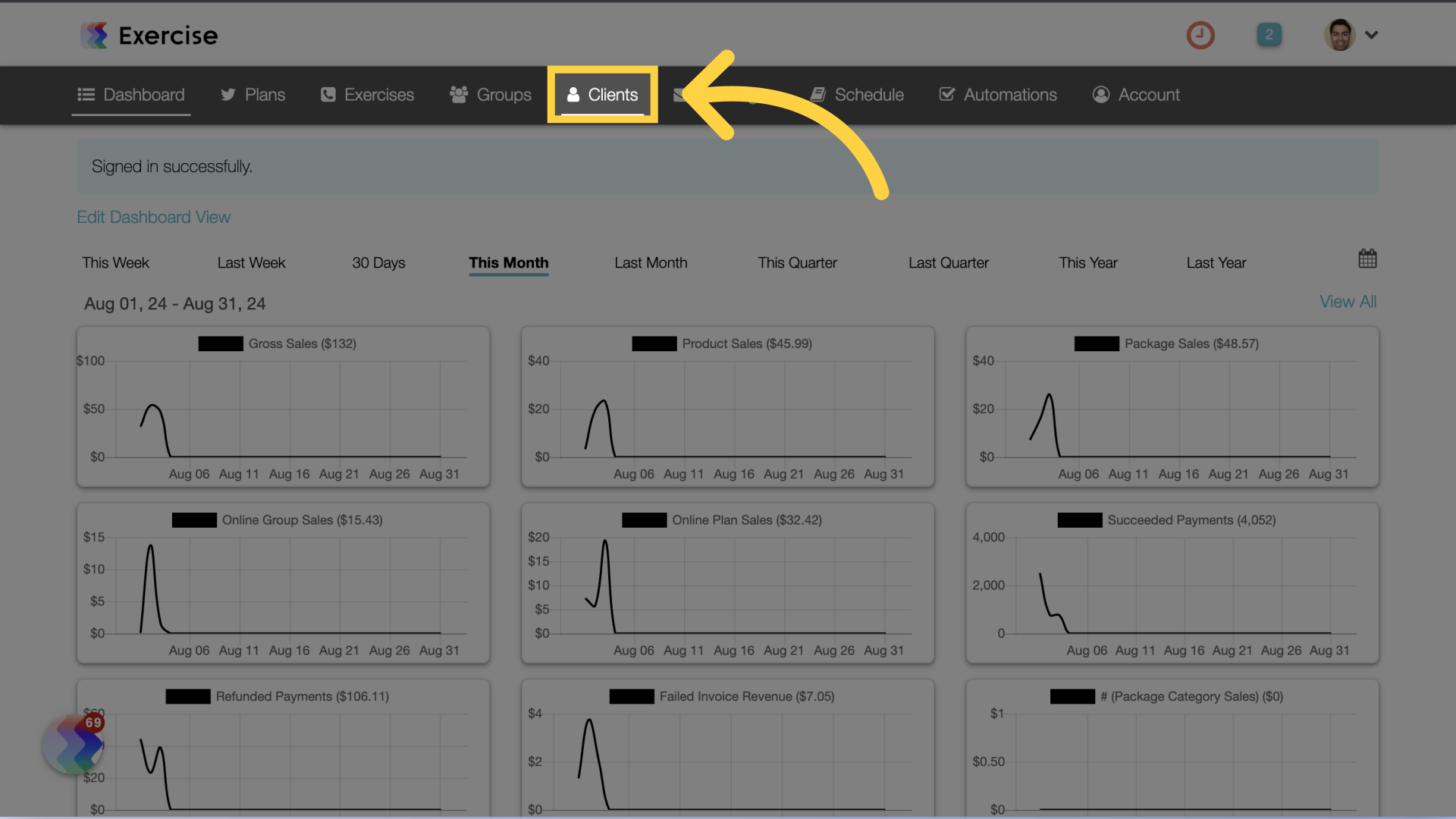
Task: Click the Schedule calendar icon
Action: (818, 94)
